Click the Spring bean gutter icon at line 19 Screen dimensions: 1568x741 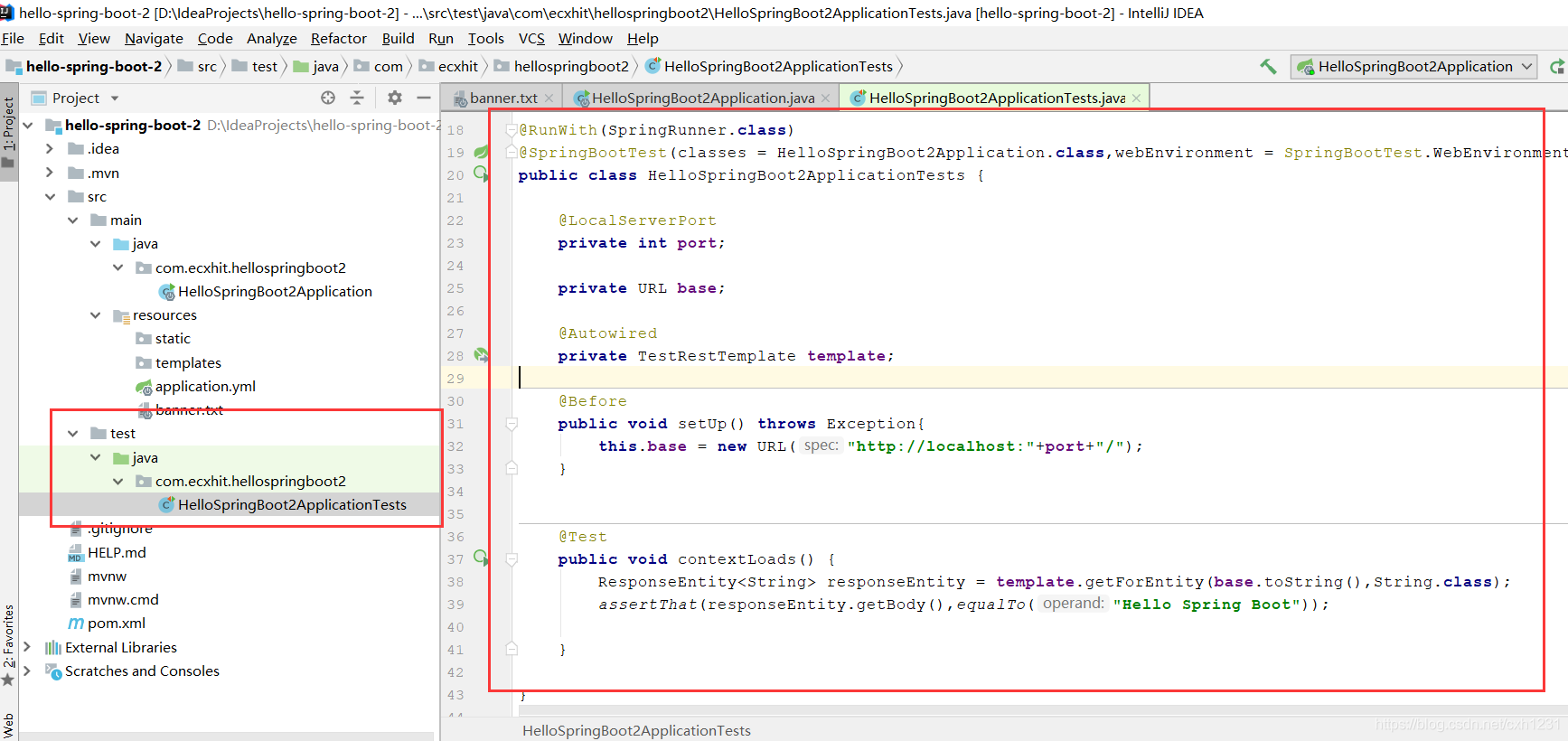click(x=481, y=152)
